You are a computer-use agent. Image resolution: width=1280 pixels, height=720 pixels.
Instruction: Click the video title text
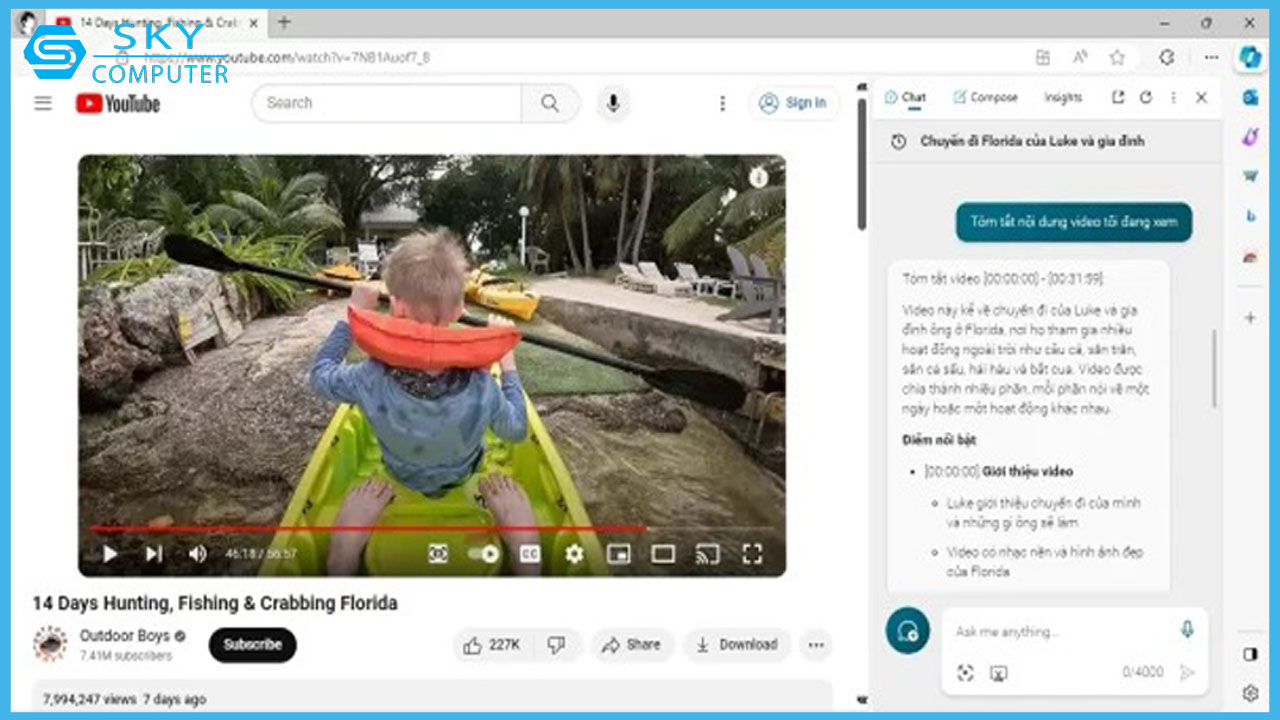pyautogui.click(x=215, y=603)
